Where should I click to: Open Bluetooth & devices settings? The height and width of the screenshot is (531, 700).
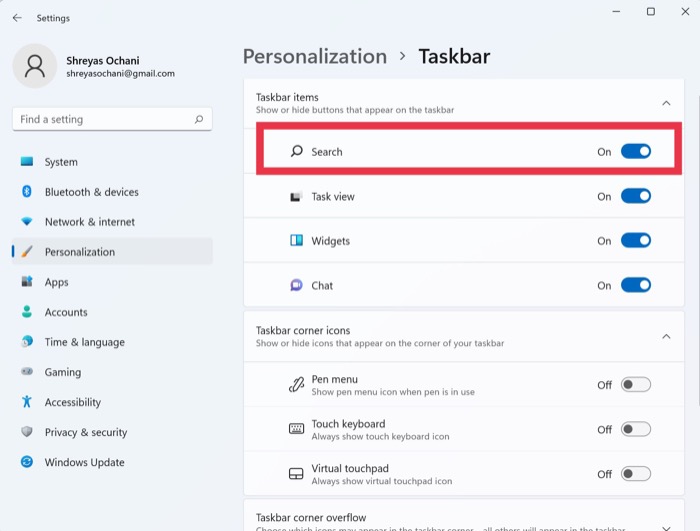tap(91, 192)
